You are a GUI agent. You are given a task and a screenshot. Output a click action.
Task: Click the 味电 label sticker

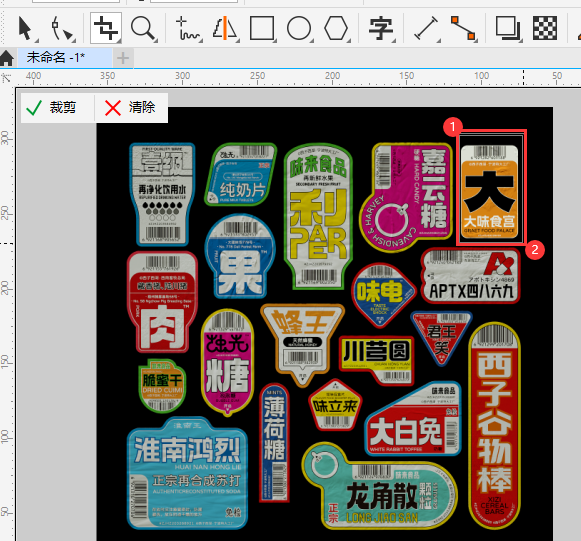384,295
